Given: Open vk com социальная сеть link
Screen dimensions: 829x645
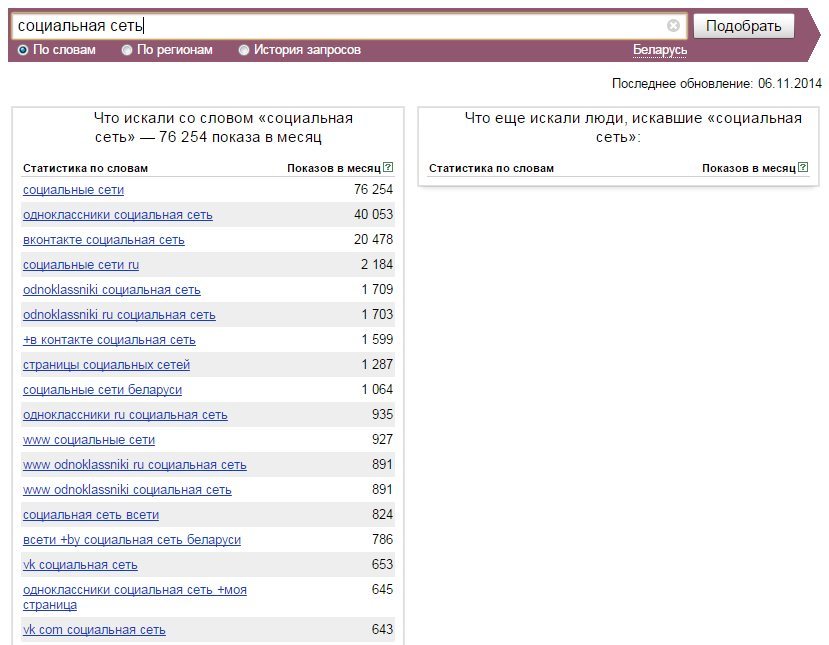Looking at the screenshot, I should coord(94,630).
